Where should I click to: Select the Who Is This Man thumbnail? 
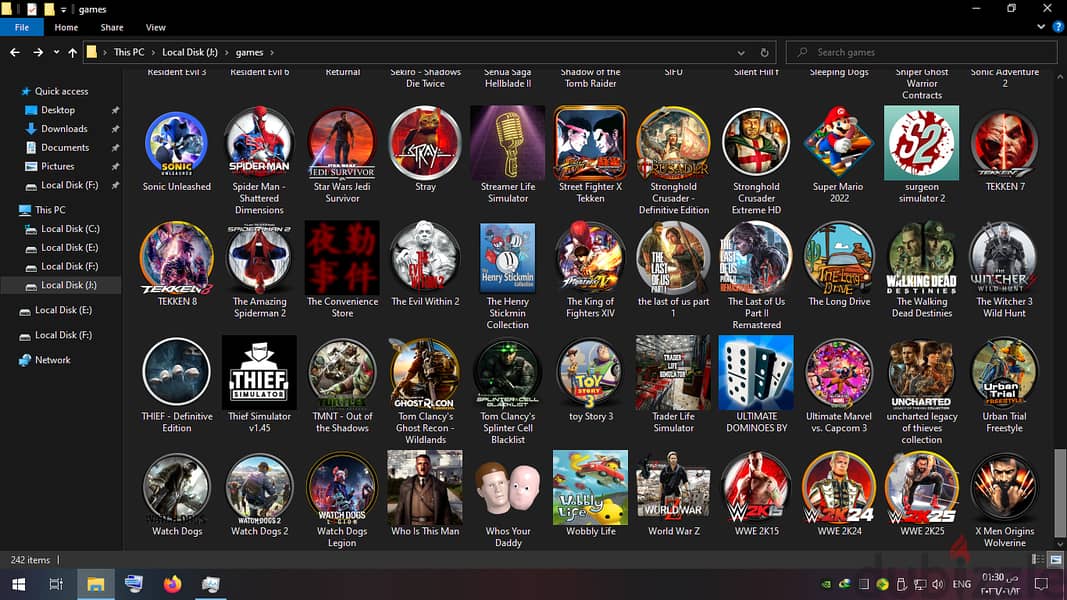point(425,488)
